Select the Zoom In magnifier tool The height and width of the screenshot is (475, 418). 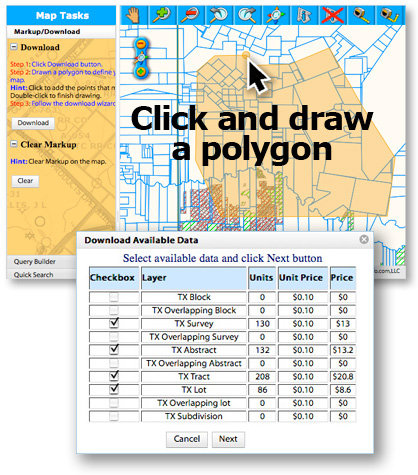tap(162, 15)
